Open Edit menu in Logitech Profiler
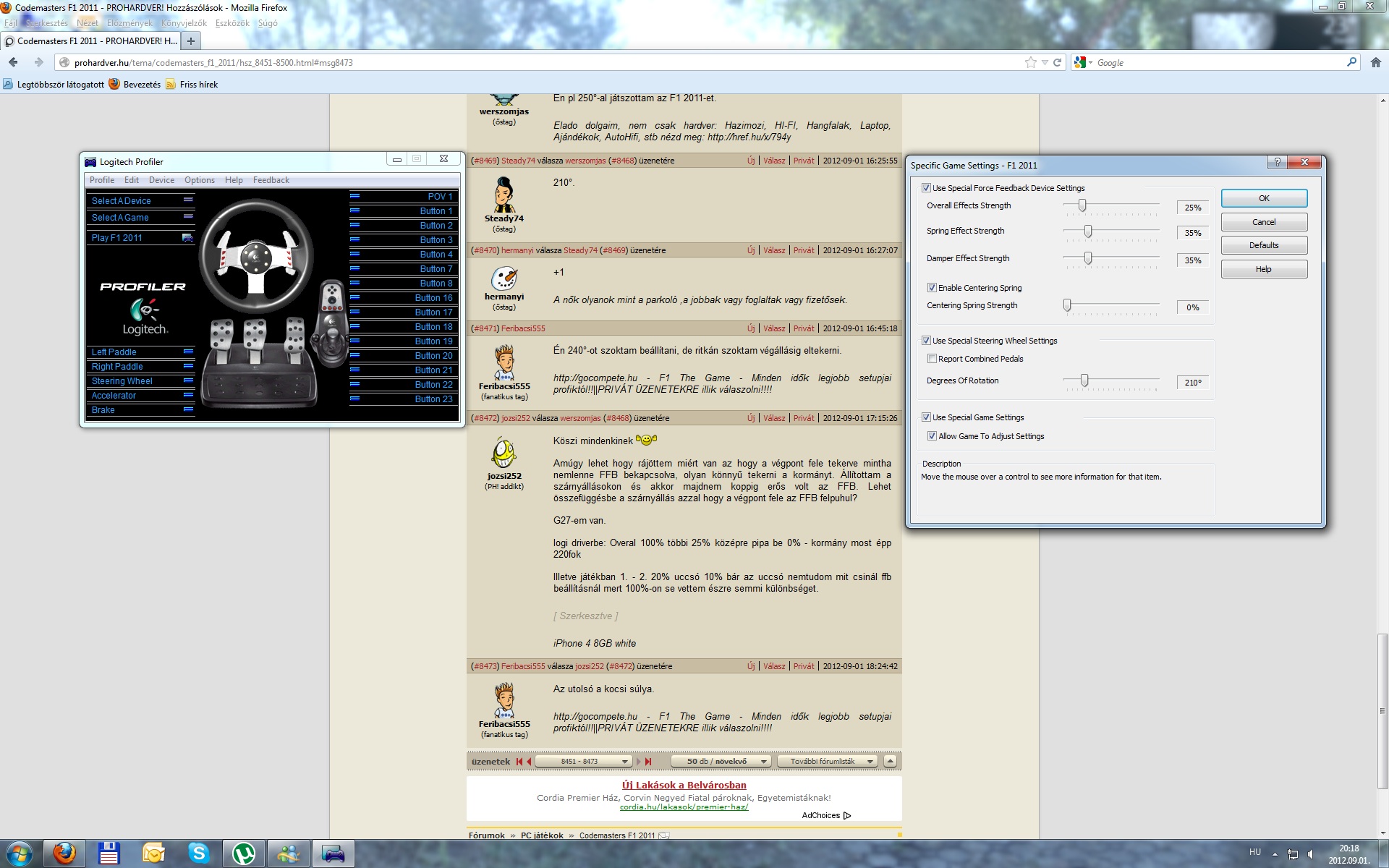1389x868 pixels. coord(132,180)
